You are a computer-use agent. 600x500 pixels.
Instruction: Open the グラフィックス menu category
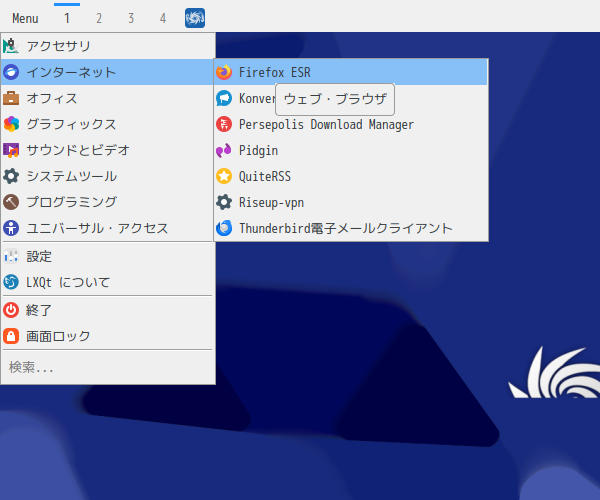(107, 124)
